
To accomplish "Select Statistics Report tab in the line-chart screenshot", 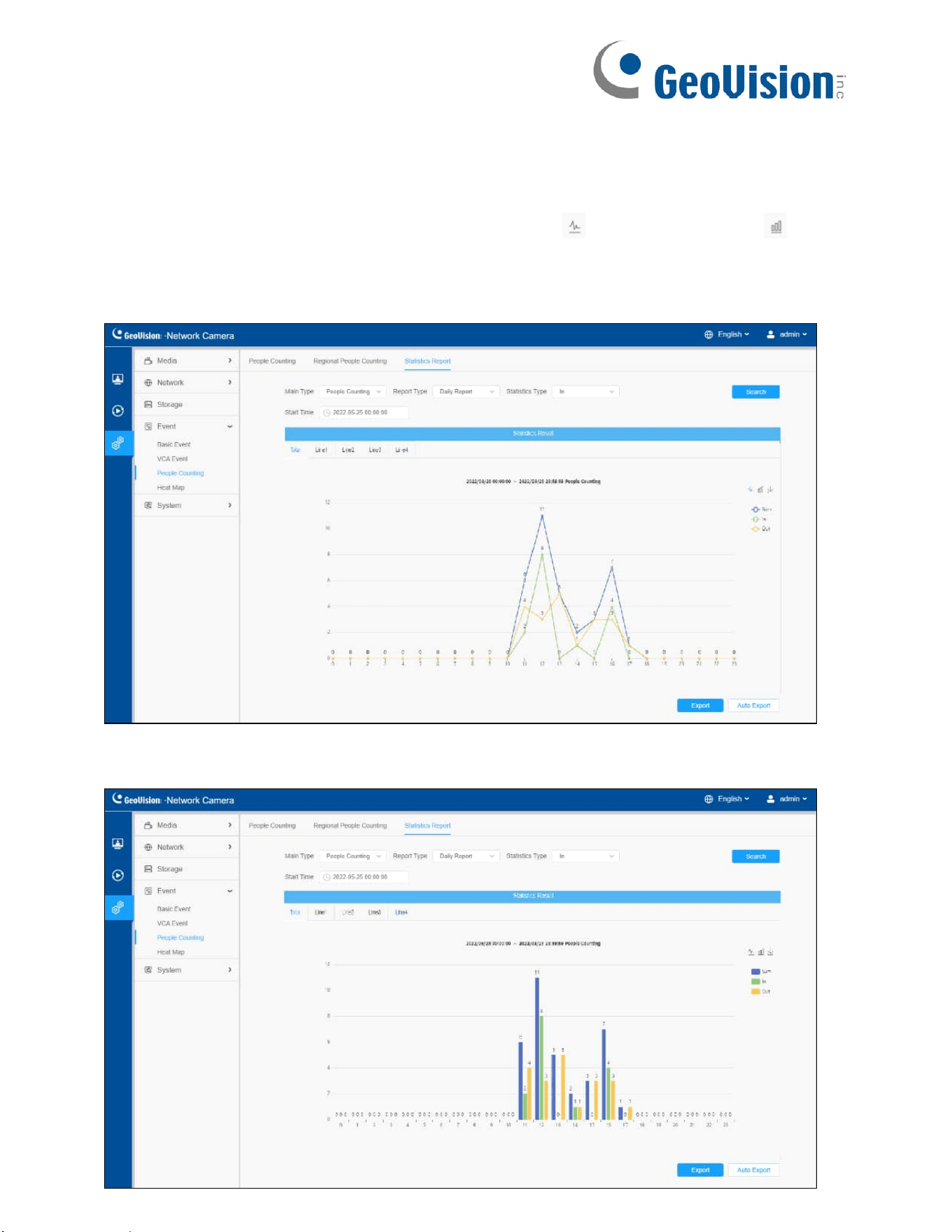I will (427, 361).
